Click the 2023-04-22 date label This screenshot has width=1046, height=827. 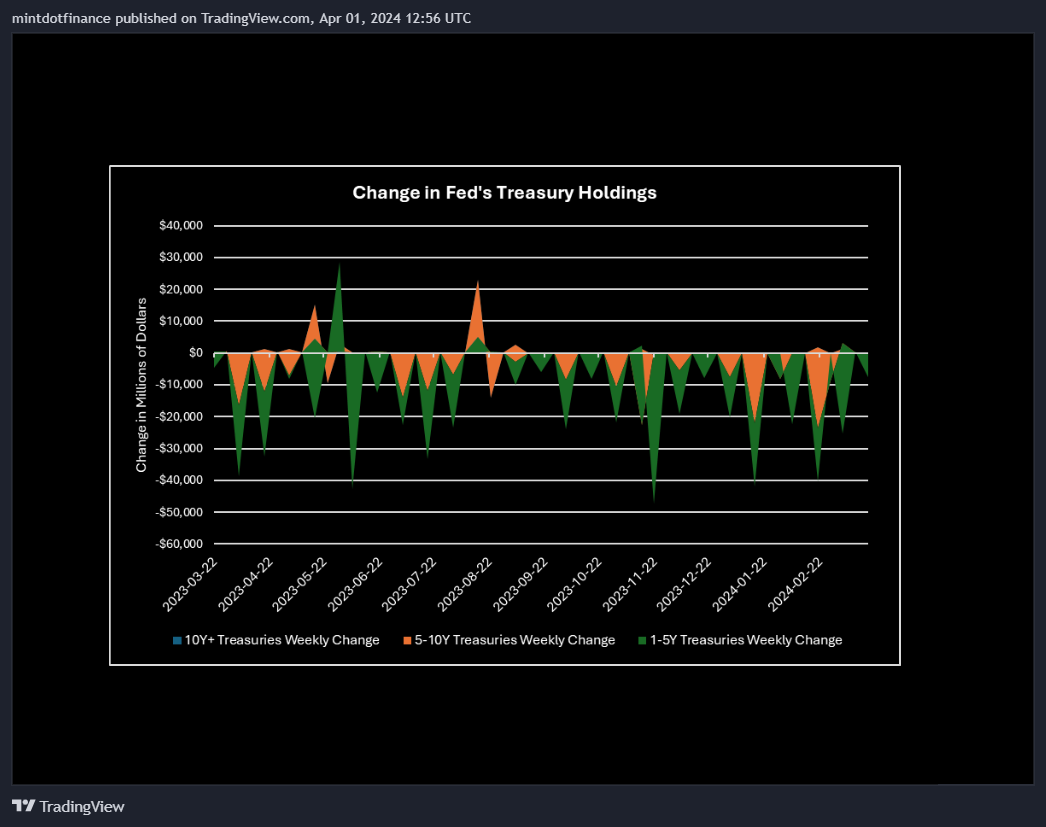pos(245,584)
